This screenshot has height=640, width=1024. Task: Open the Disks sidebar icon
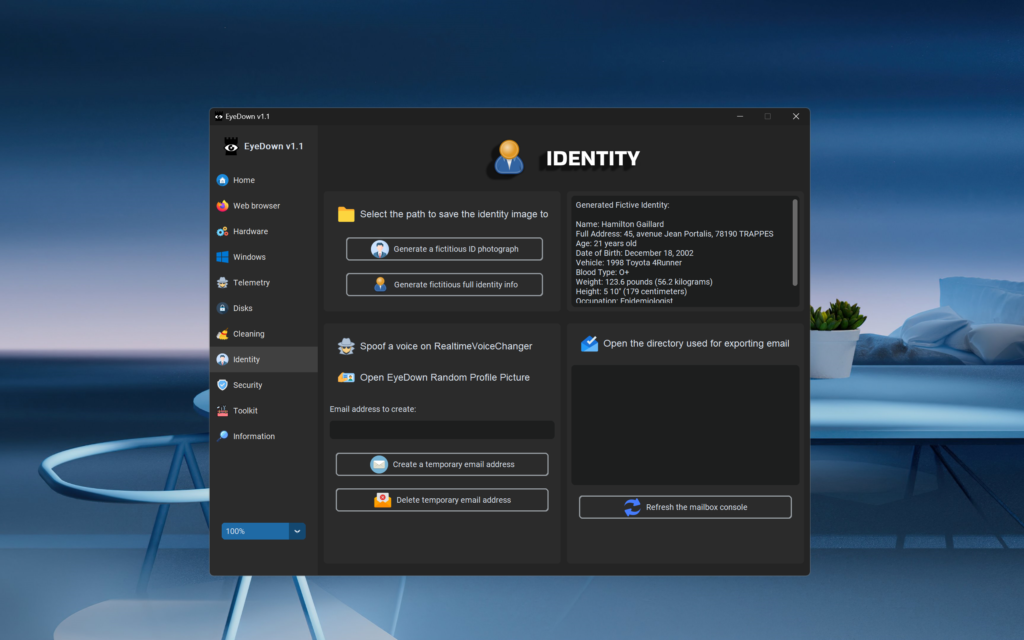[x=222, y=308]
